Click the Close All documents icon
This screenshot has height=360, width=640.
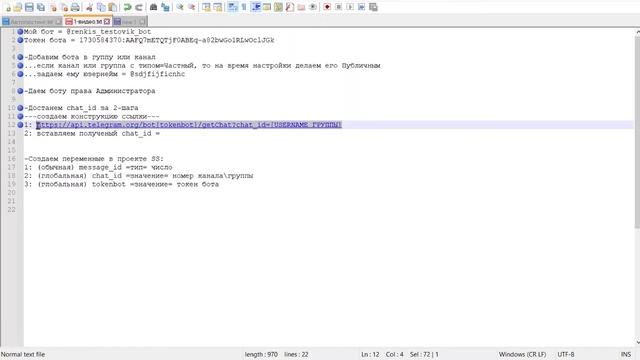(x=64, y=7)
